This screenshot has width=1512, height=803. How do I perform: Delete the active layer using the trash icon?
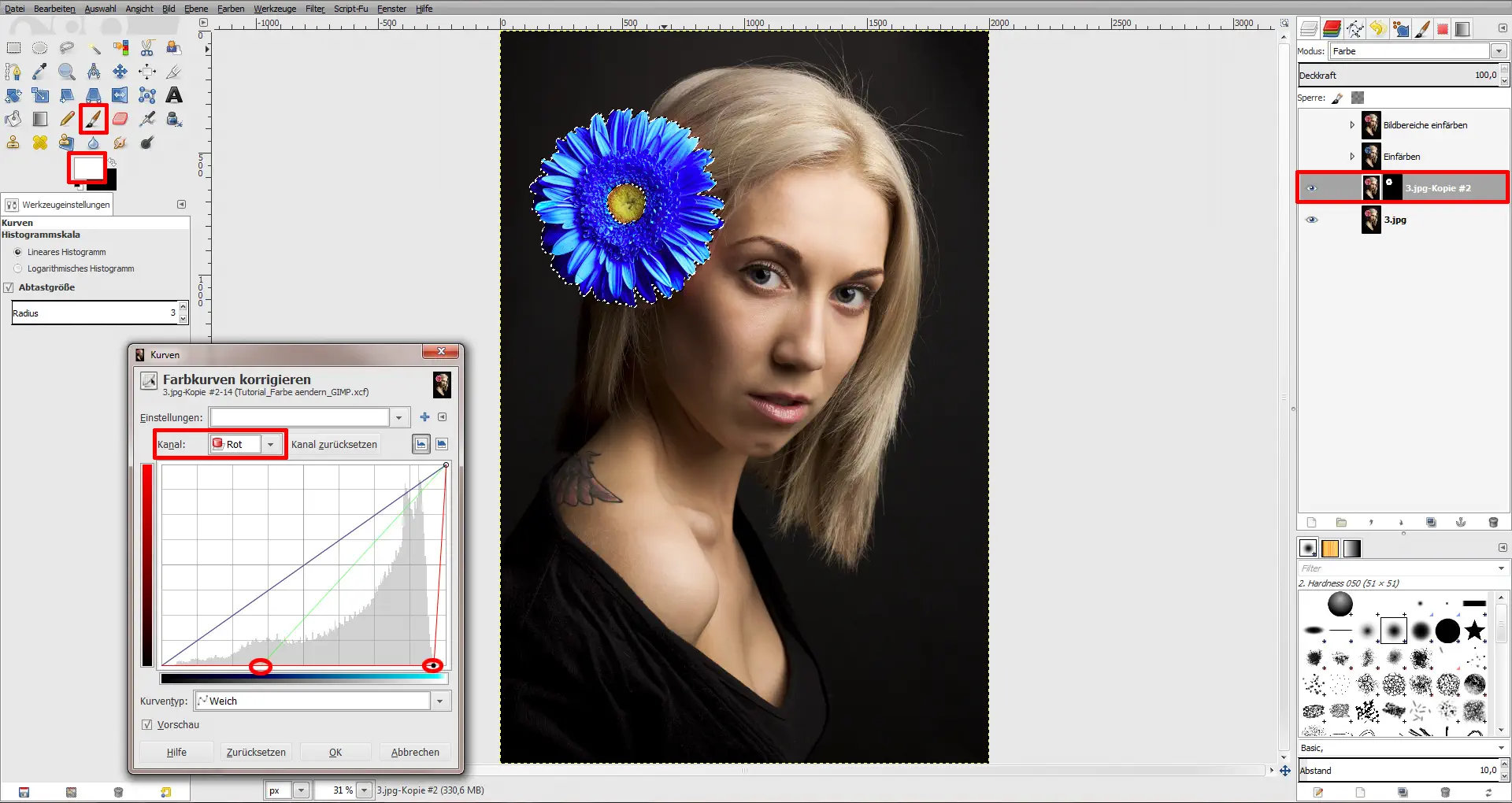[x=1493, y=522]
